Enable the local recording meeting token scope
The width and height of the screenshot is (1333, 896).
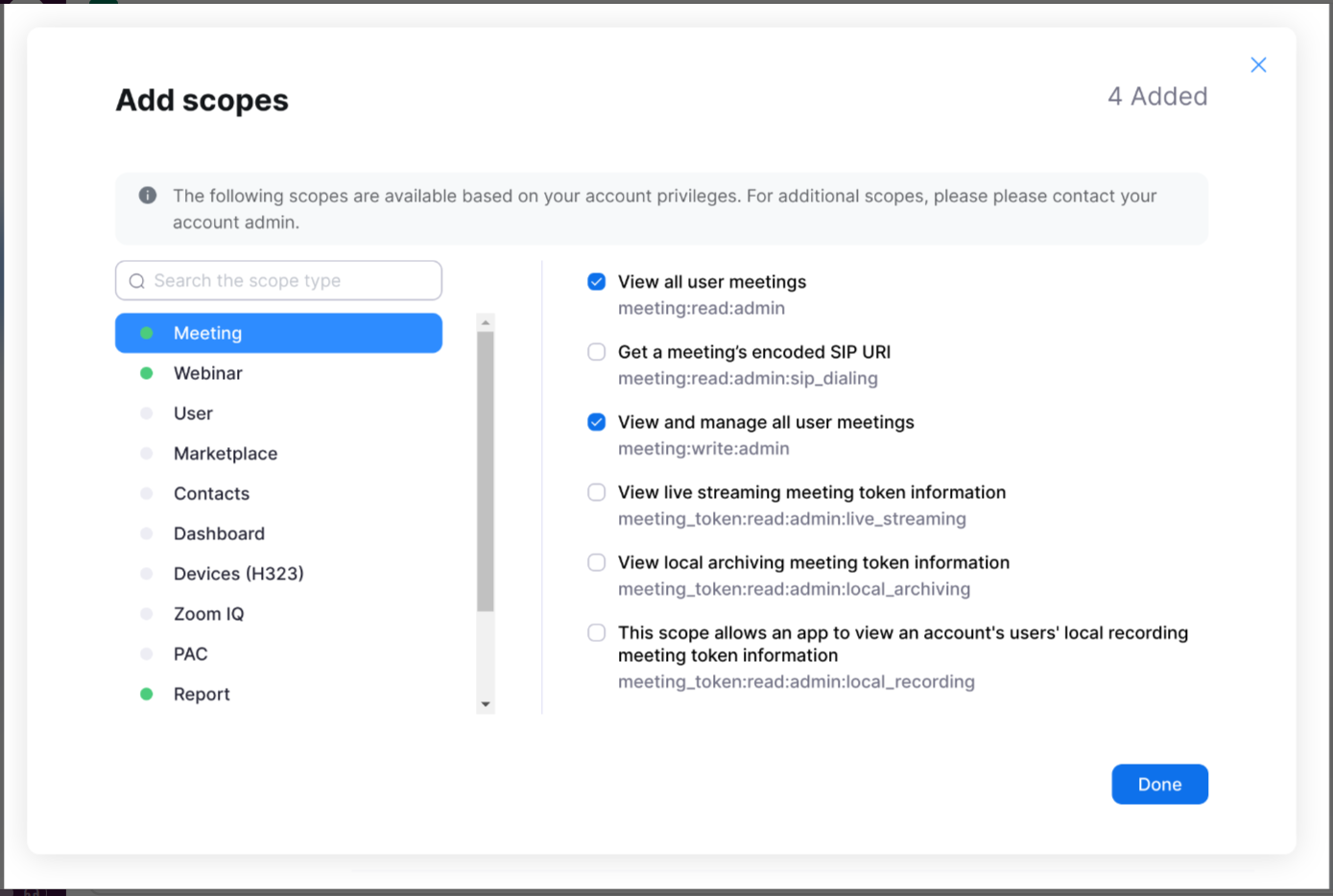[597, 633]
